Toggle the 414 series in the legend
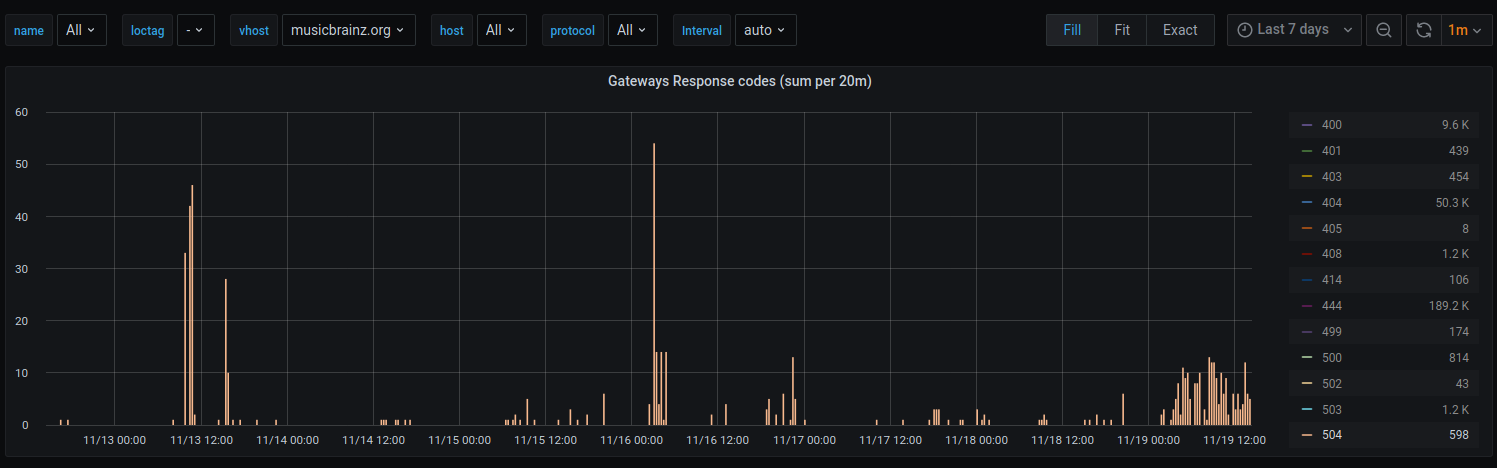 (x=1332, y=280)
